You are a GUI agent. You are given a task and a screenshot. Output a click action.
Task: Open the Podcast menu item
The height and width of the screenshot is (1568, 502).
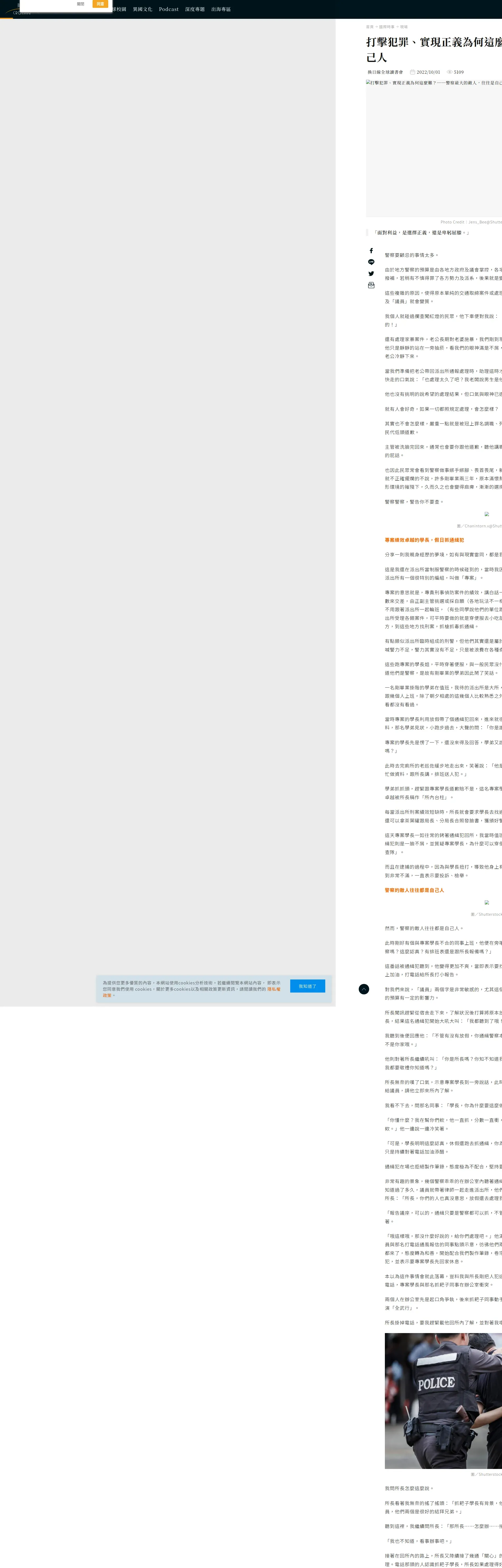point(169,9)
